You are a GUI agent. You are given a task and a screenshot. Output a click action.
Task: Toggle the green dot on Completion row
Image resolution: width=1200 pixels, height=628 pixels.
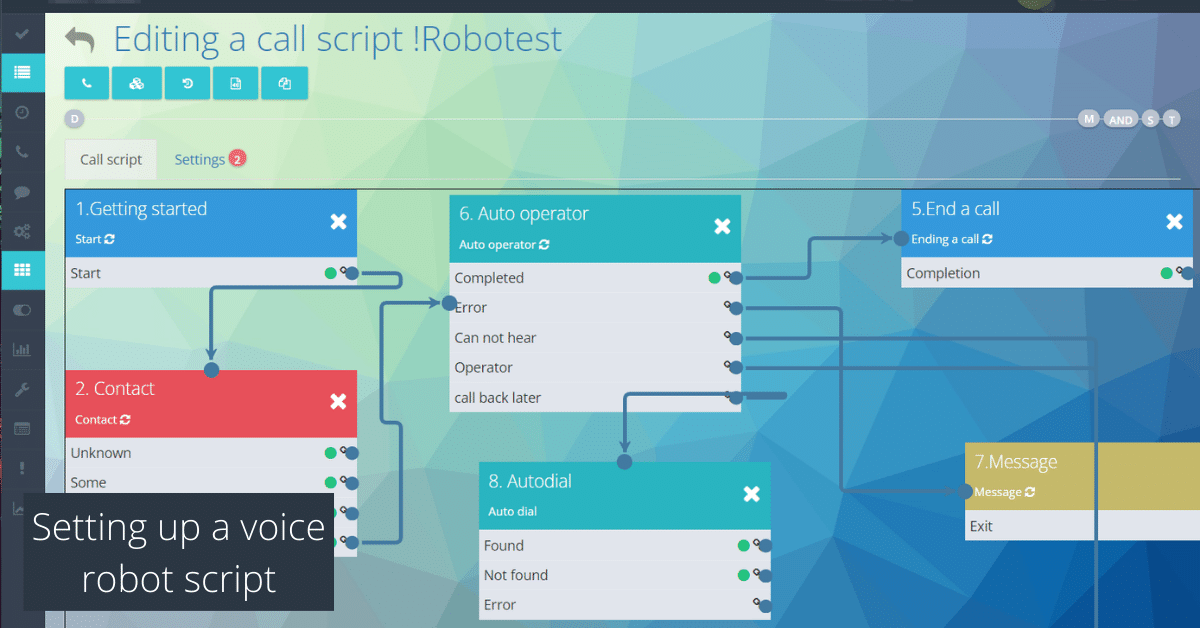[1166, 273]
